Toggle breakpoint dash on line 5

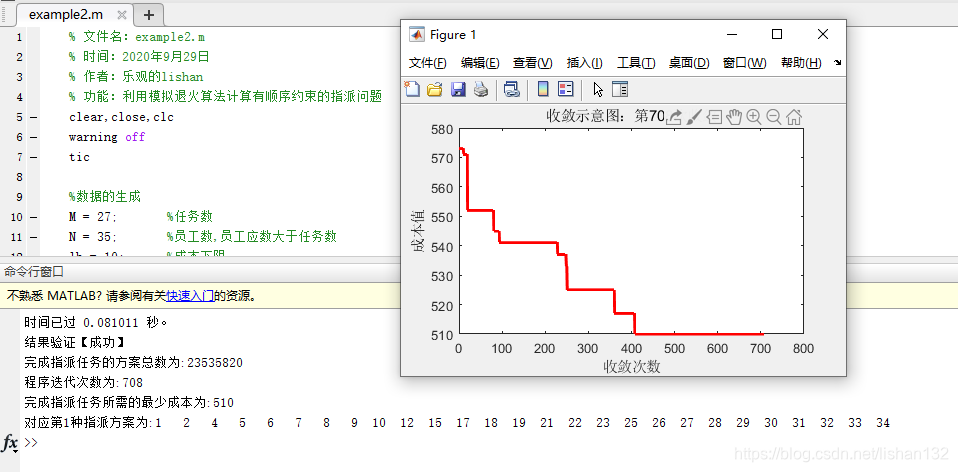(33, 117)
